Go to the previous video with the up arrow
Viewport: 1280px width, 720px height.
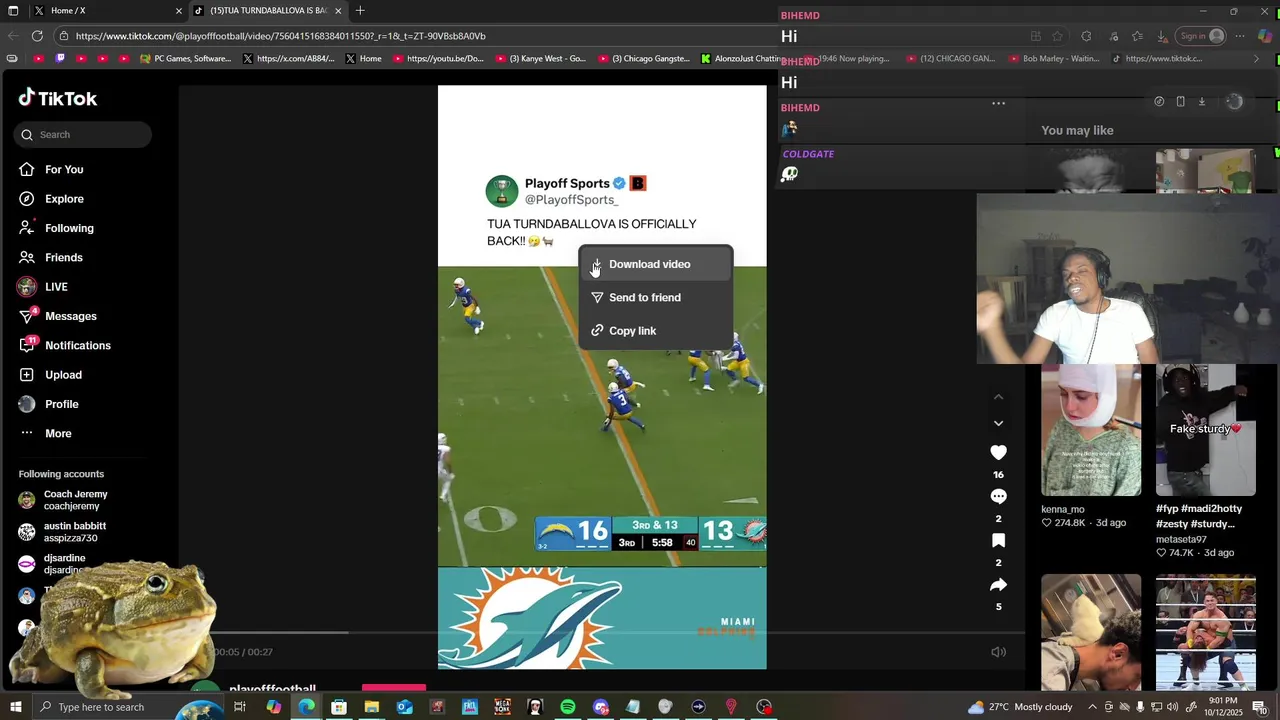(x=998, y=397)
